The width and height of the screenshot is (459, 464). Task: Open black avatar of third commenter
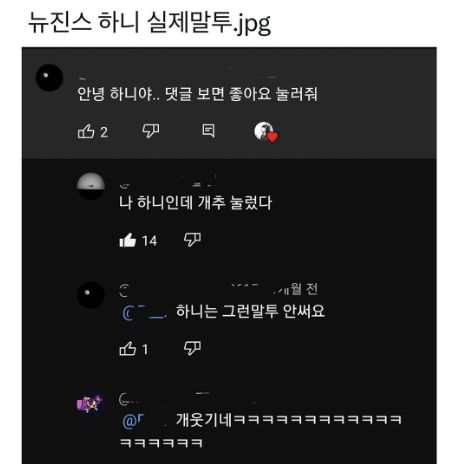91,295
